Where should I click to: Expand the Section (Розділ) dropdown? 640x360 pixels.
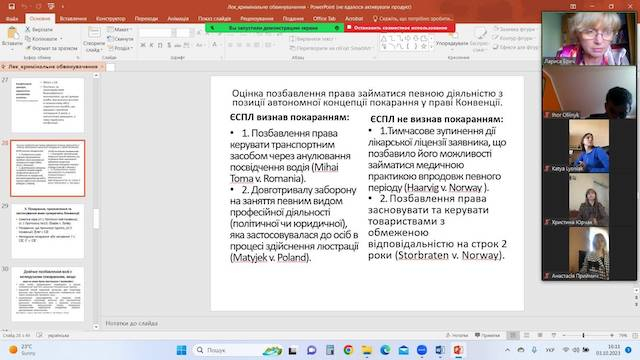tap(120, 48)
